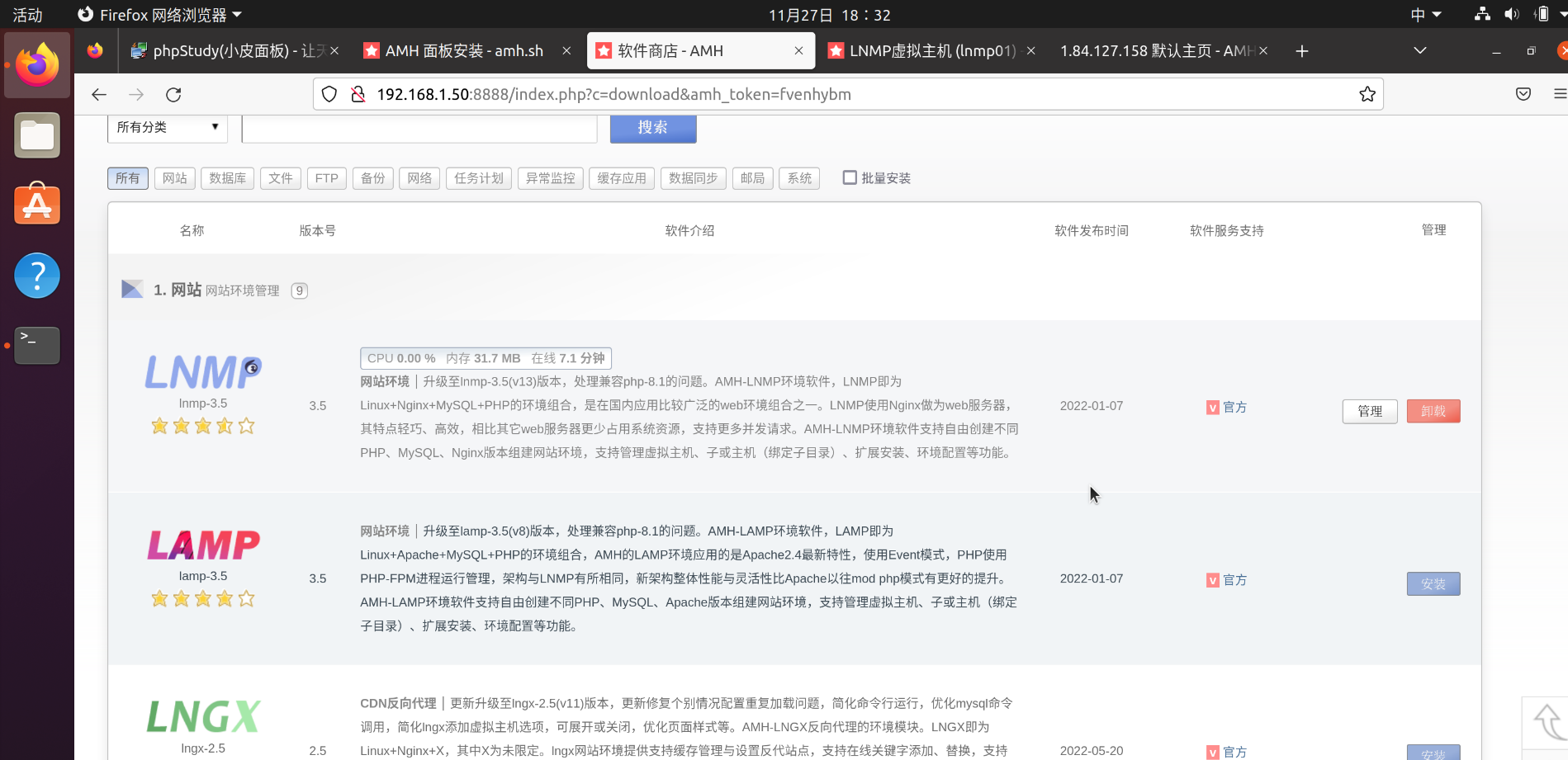1568x760 pixels.
Task: Click the 搜索 button
Action: 653,128
